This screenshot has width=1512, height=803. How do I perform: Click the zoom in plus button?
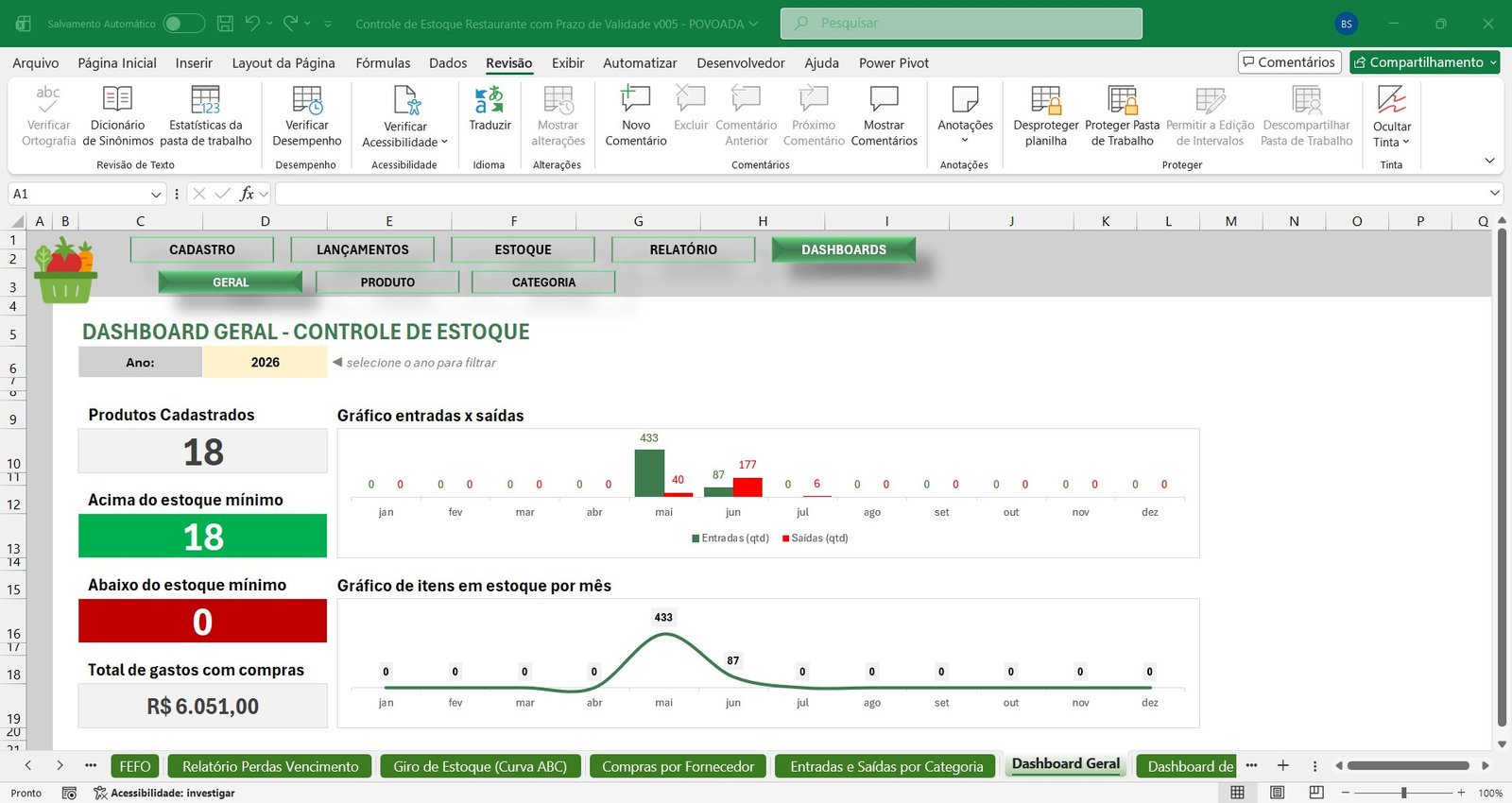pyautogui.click(x=1461, y=793)
